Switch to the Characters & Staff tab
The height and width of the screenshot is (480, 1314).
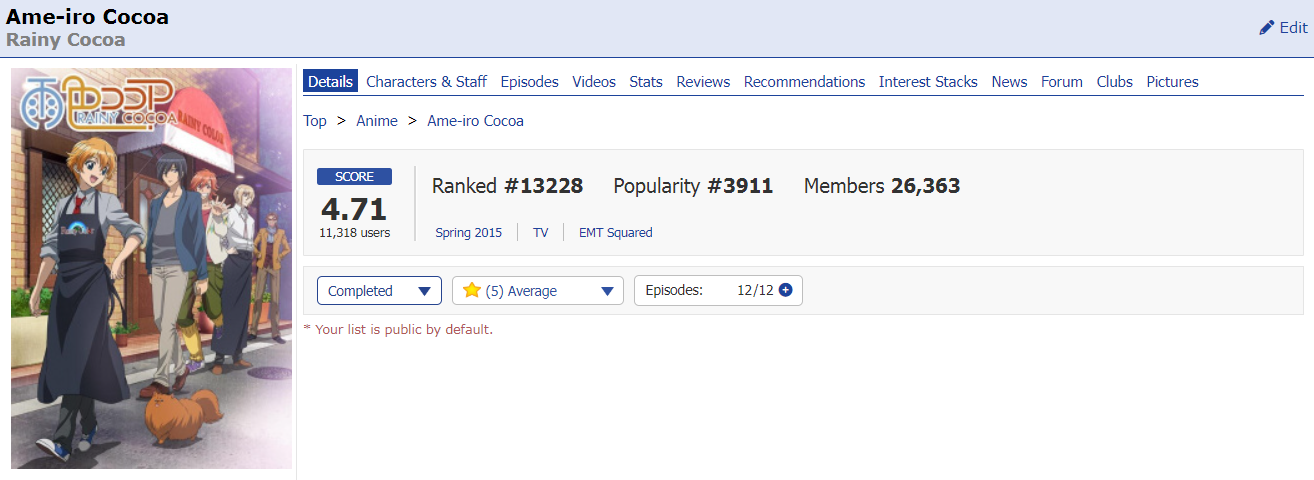click(426, 82)
